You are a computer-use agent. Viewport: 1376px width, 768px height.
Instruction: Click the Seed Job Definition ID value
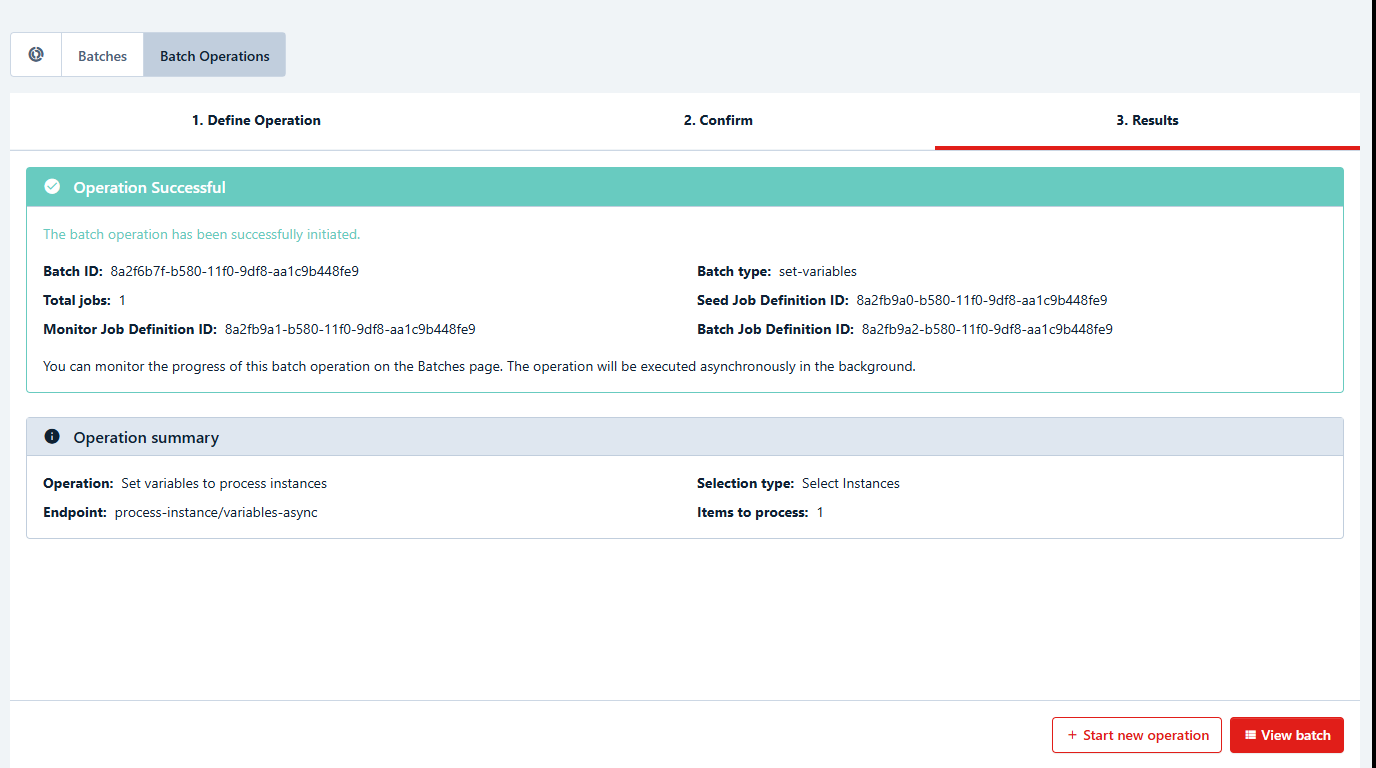point(981,300)
